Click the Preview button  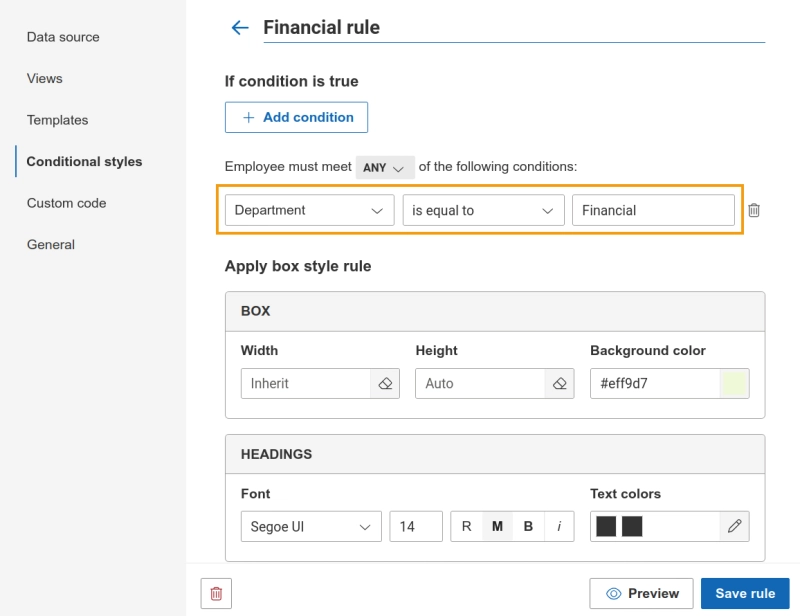(x=641, y=594)
